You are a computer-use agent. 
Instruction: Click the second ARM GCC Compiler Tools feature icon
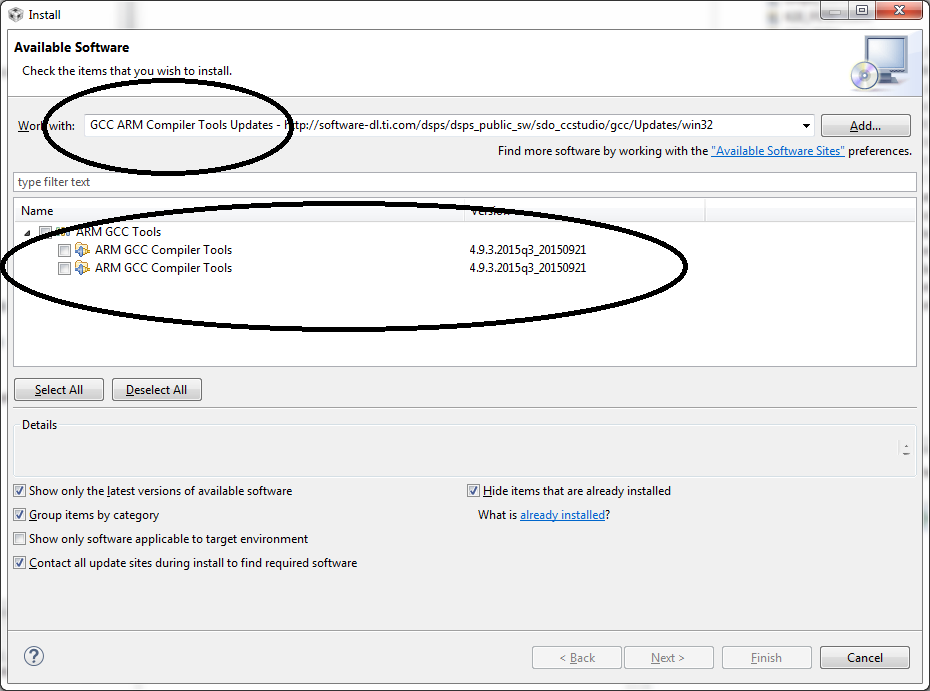(82, 268)
